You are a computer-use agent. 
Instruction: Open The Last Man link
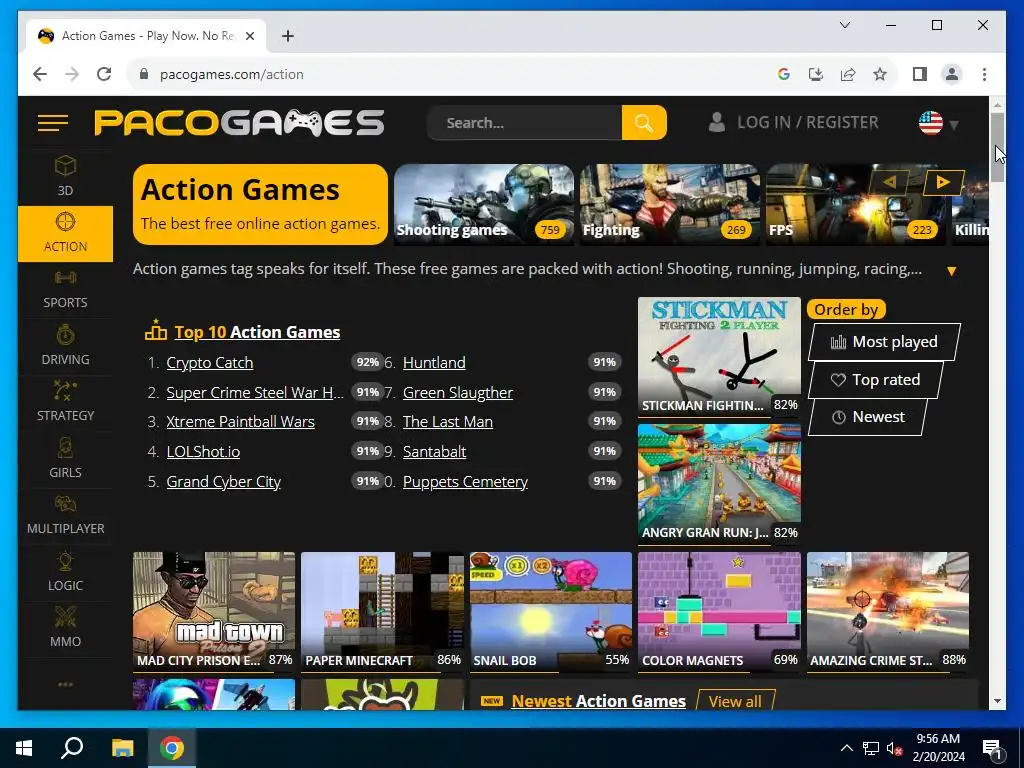(448, 422)
